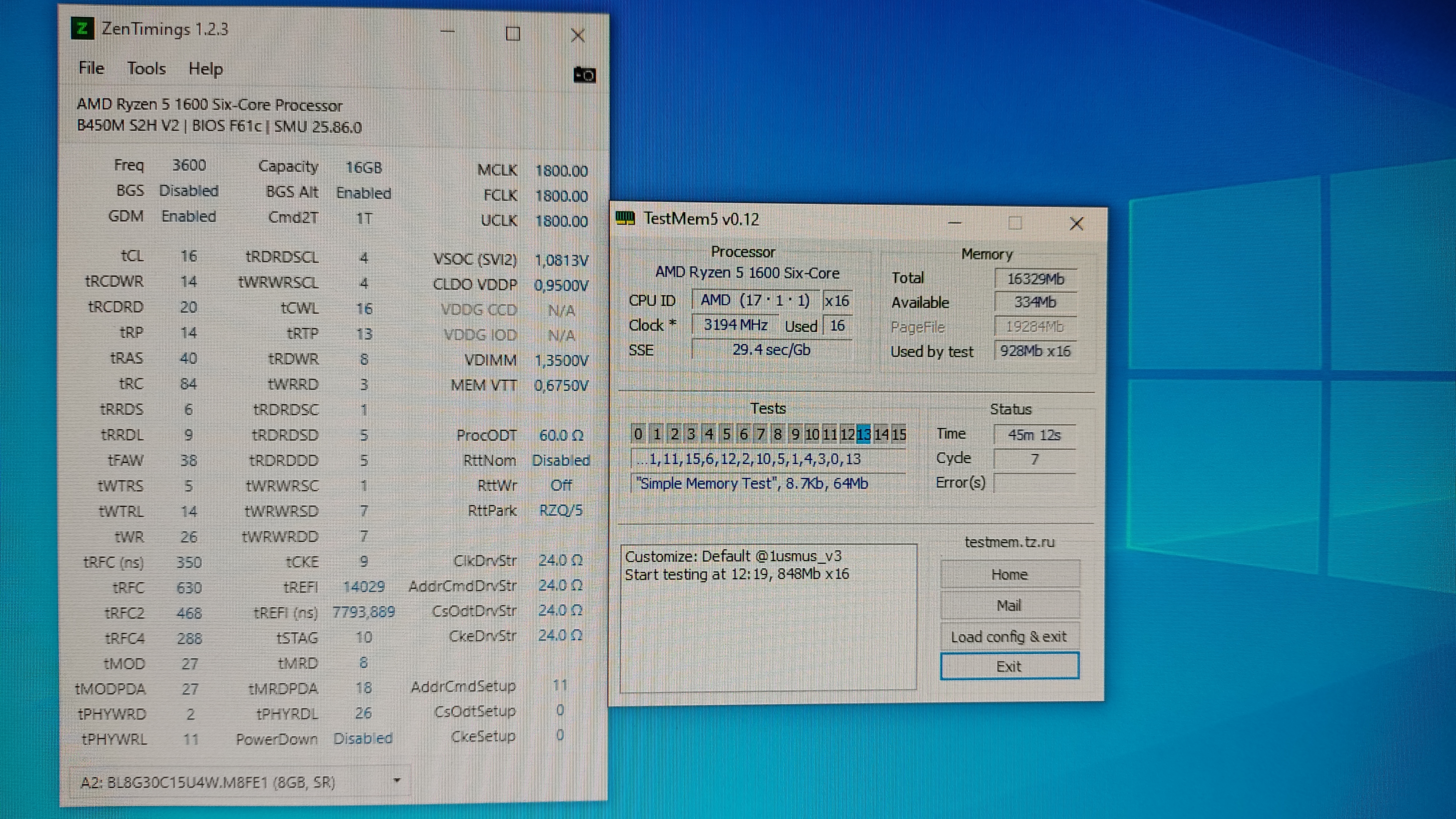Click highlighted test number 13 box

point(863,434)
